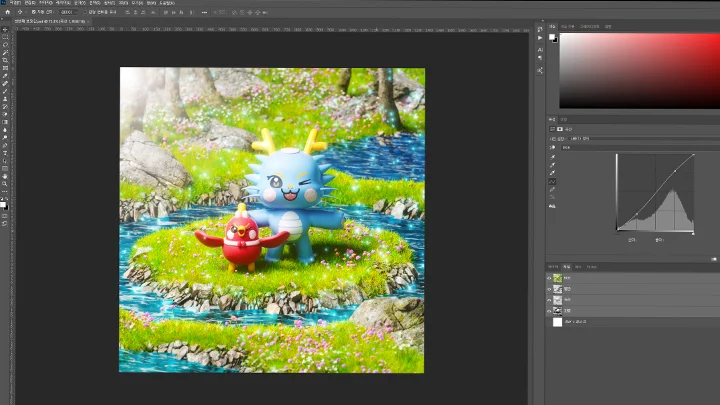This screenshot has height=405, width=720.
Task: Select the open document tab
Action: (50, 22)
